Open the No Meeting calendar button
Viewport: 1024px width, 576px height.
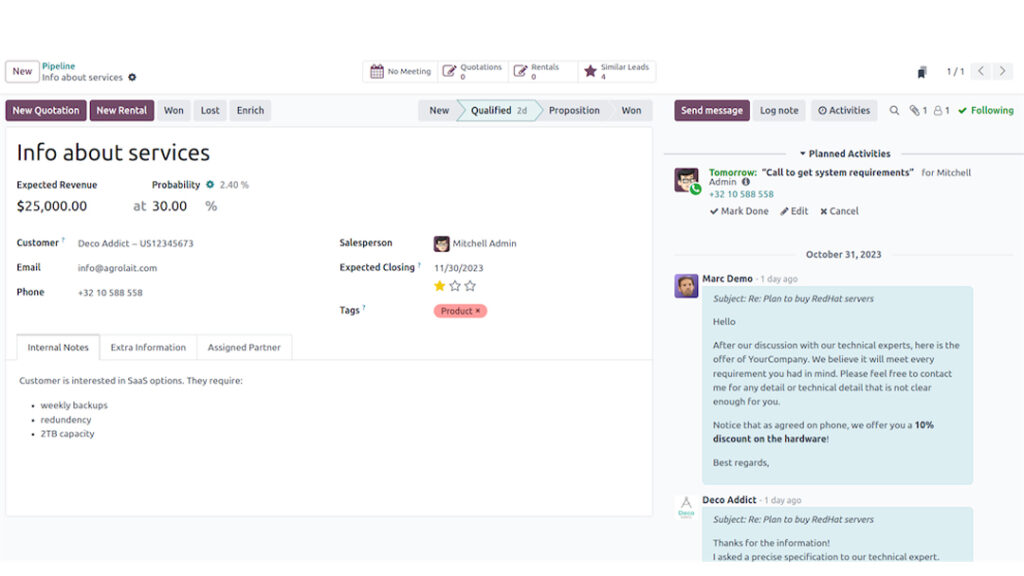point(400,72)
